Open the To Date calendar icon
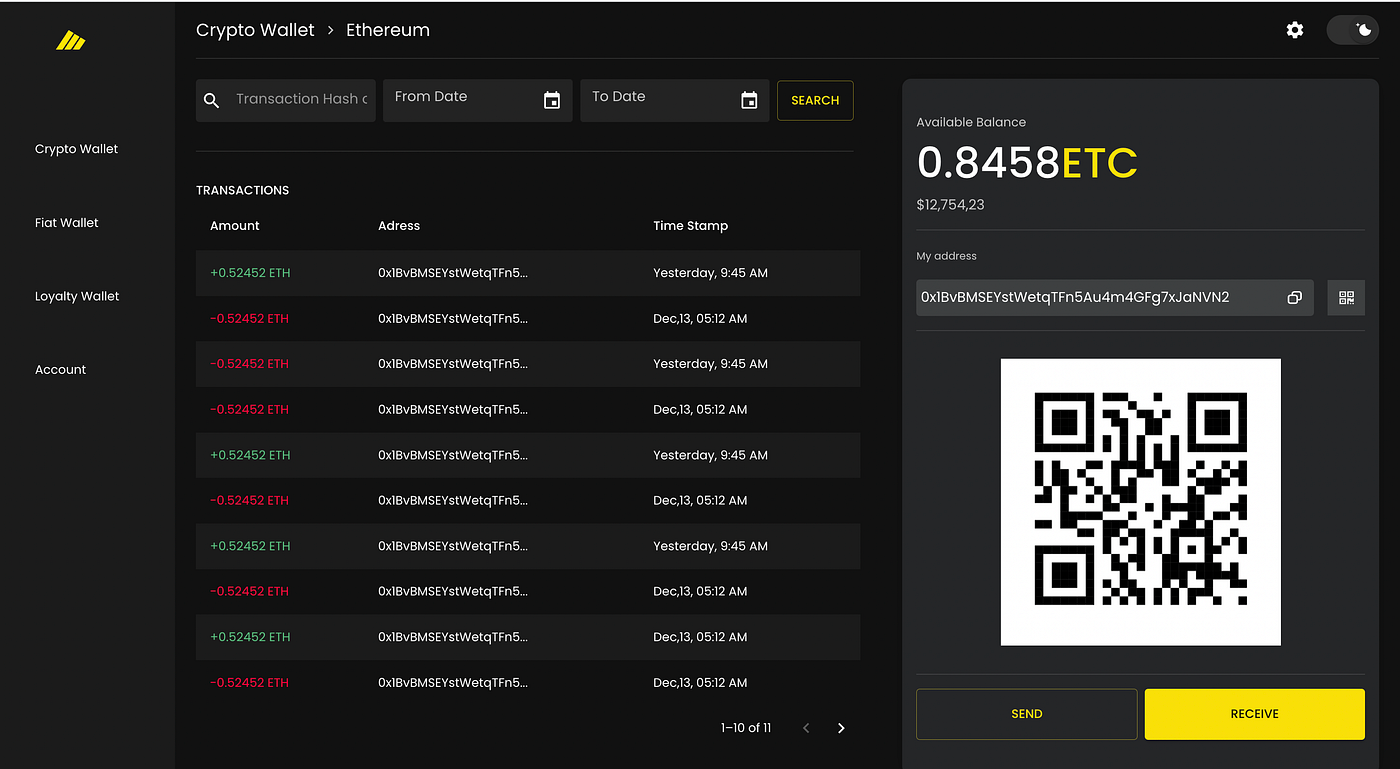The width and height of the screenshot is (1400, 769). 749,100
